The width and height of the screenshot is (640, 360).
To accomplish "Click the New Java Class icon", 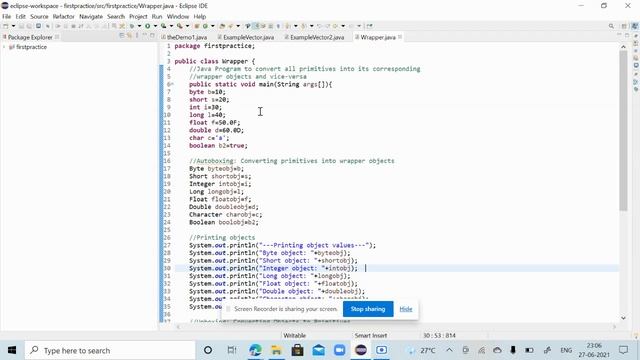I will coord(205,26).
